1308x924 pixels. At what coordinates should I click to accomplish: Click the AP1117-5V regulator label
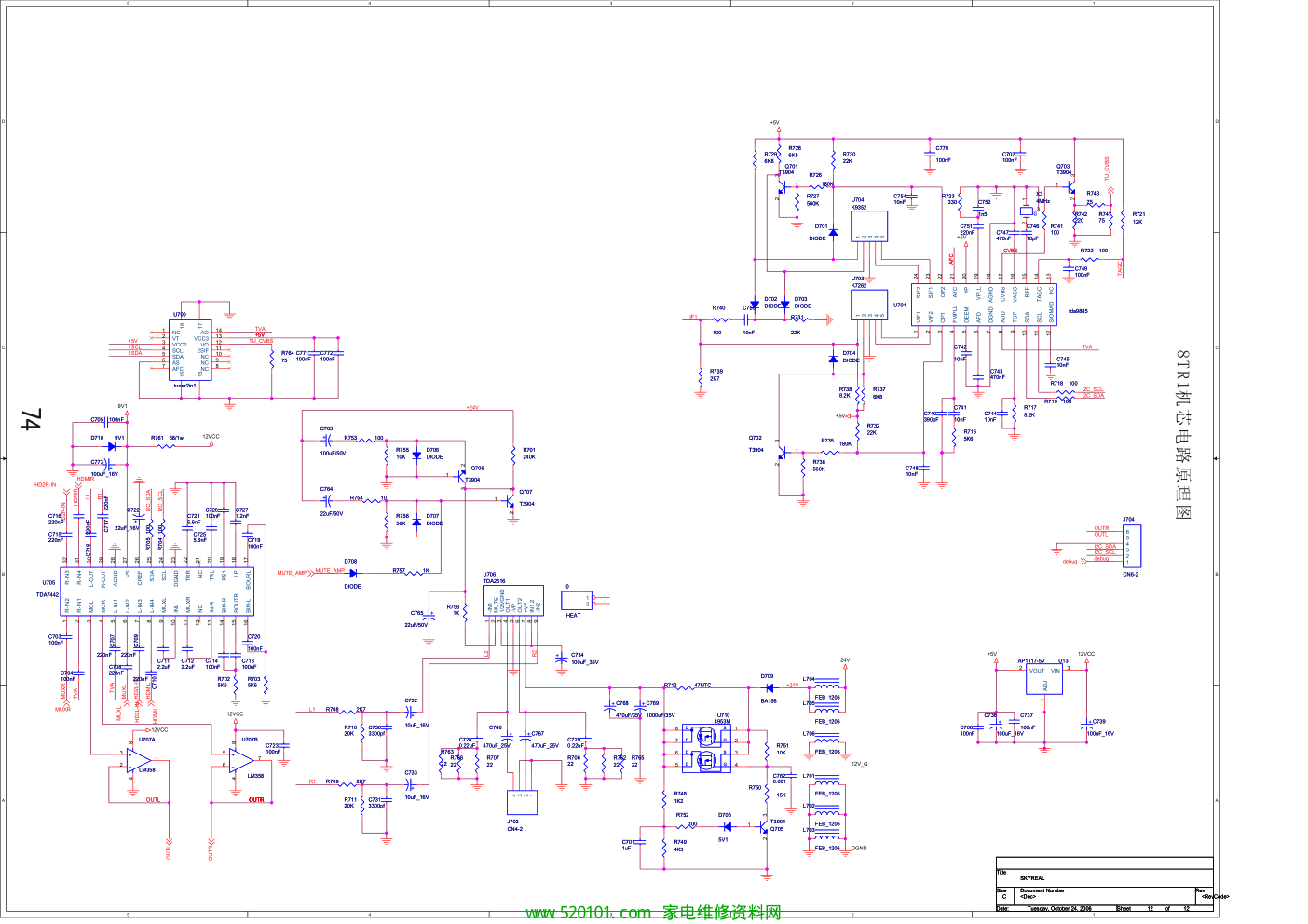point(1031,660)
